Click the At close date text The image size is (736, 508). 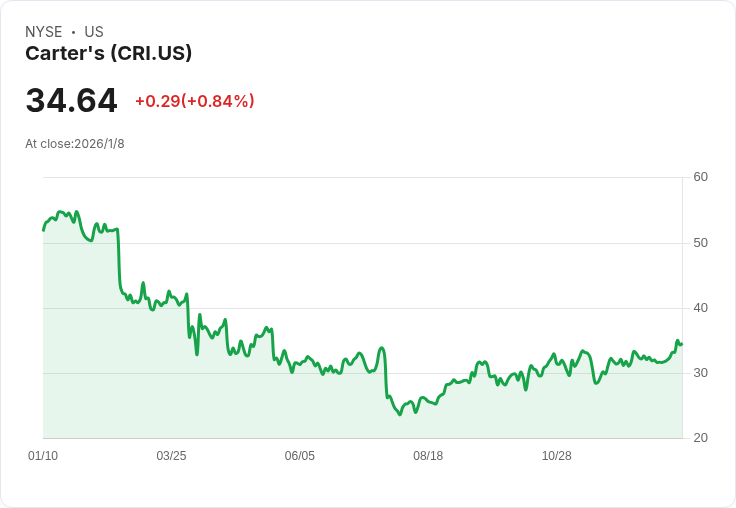point(75,144)
